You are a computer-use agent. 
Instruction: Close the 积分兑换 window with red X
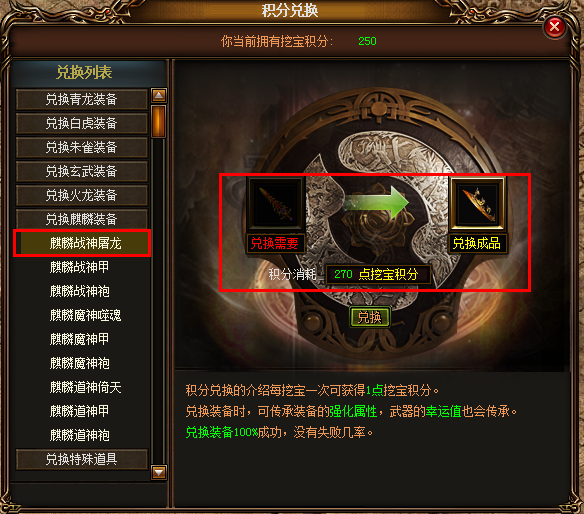(x=554, y=27)
